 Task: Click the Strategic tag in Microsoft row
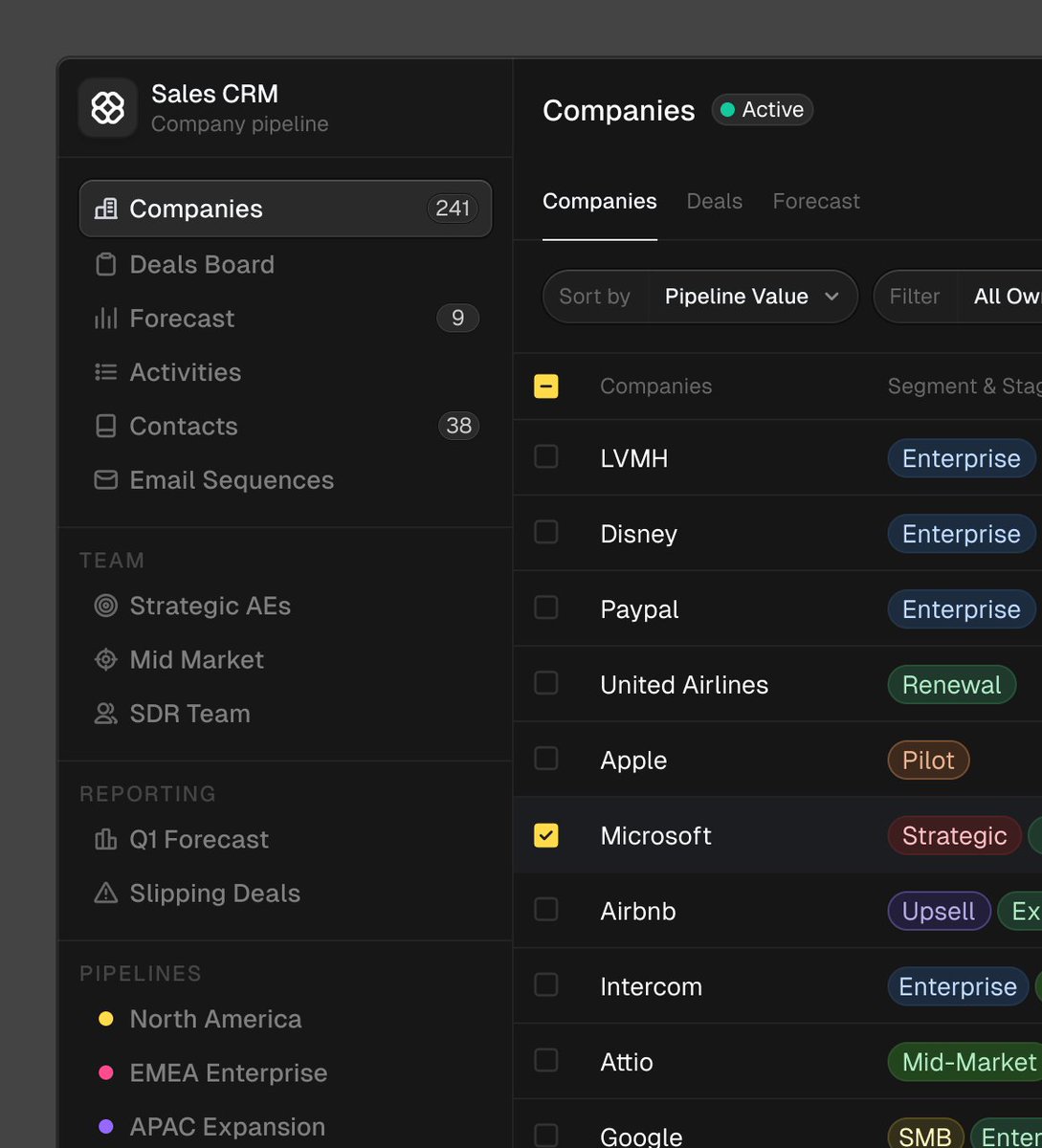pos(954,835)
